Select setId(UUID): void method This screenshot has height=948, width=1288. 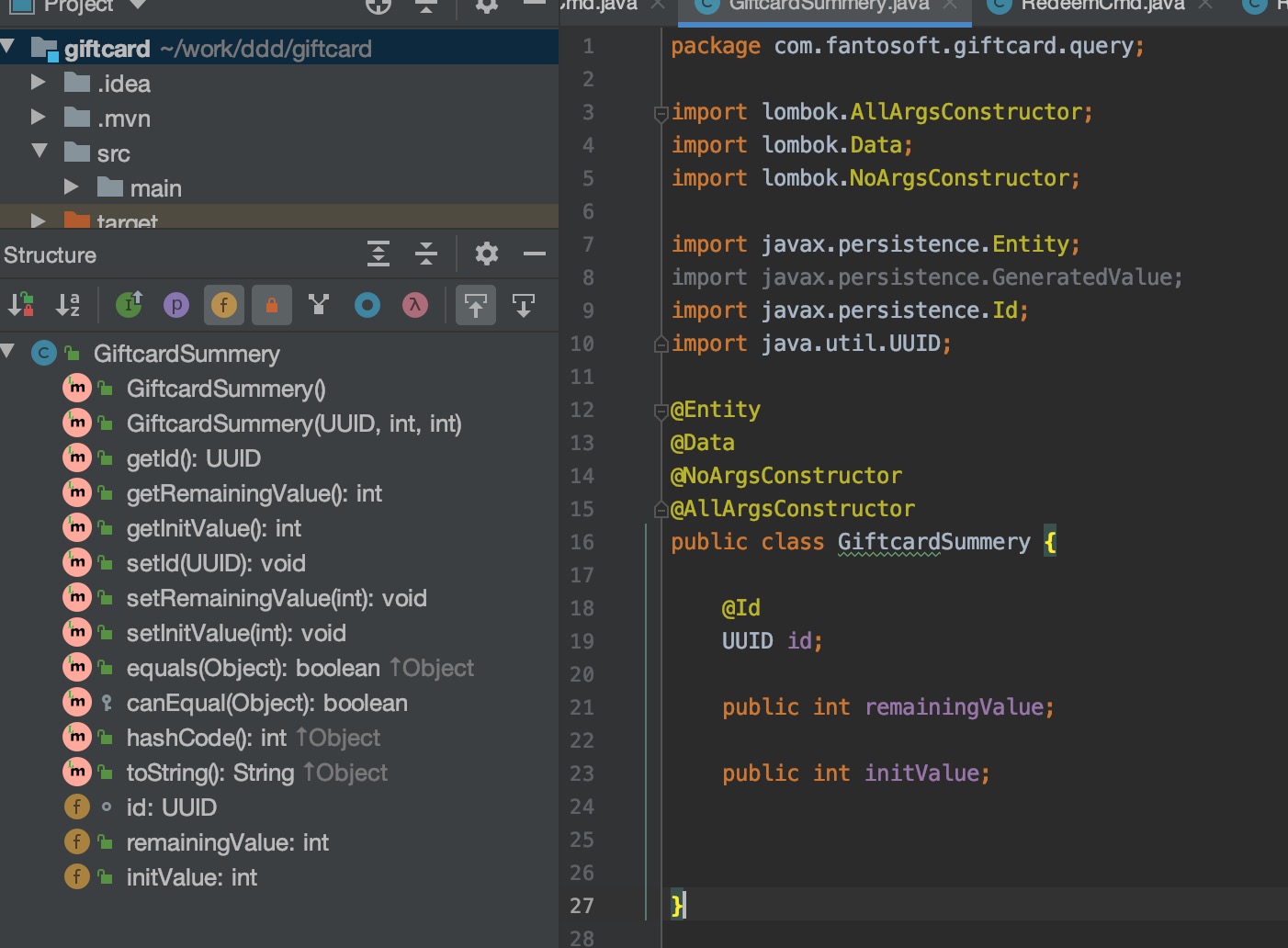(x=216, y=563)
